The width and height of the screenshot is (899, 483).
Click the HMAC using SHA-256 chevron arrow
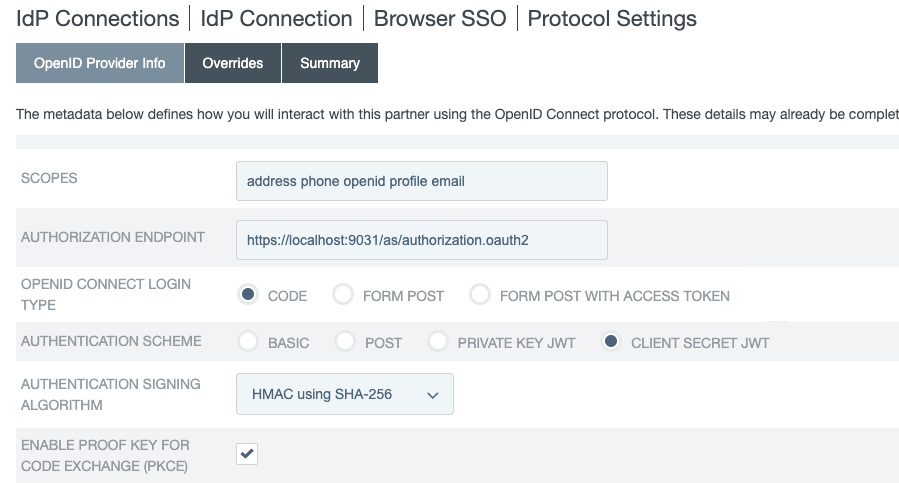pyautogui.click(x=433, y=395)
